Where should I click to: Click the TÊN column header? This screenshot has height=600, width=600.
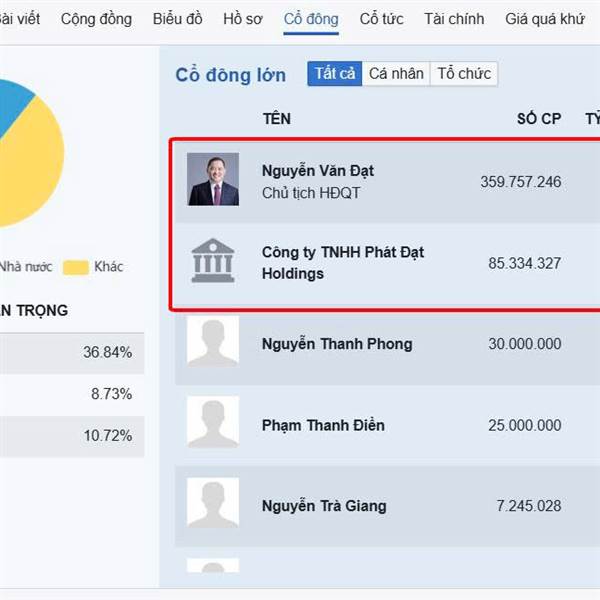277,119
